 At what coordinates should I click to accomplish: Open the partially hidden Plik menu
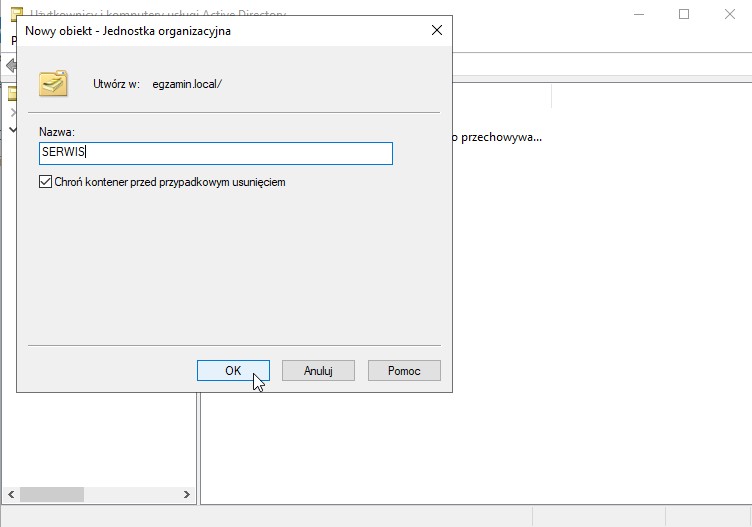13,40
